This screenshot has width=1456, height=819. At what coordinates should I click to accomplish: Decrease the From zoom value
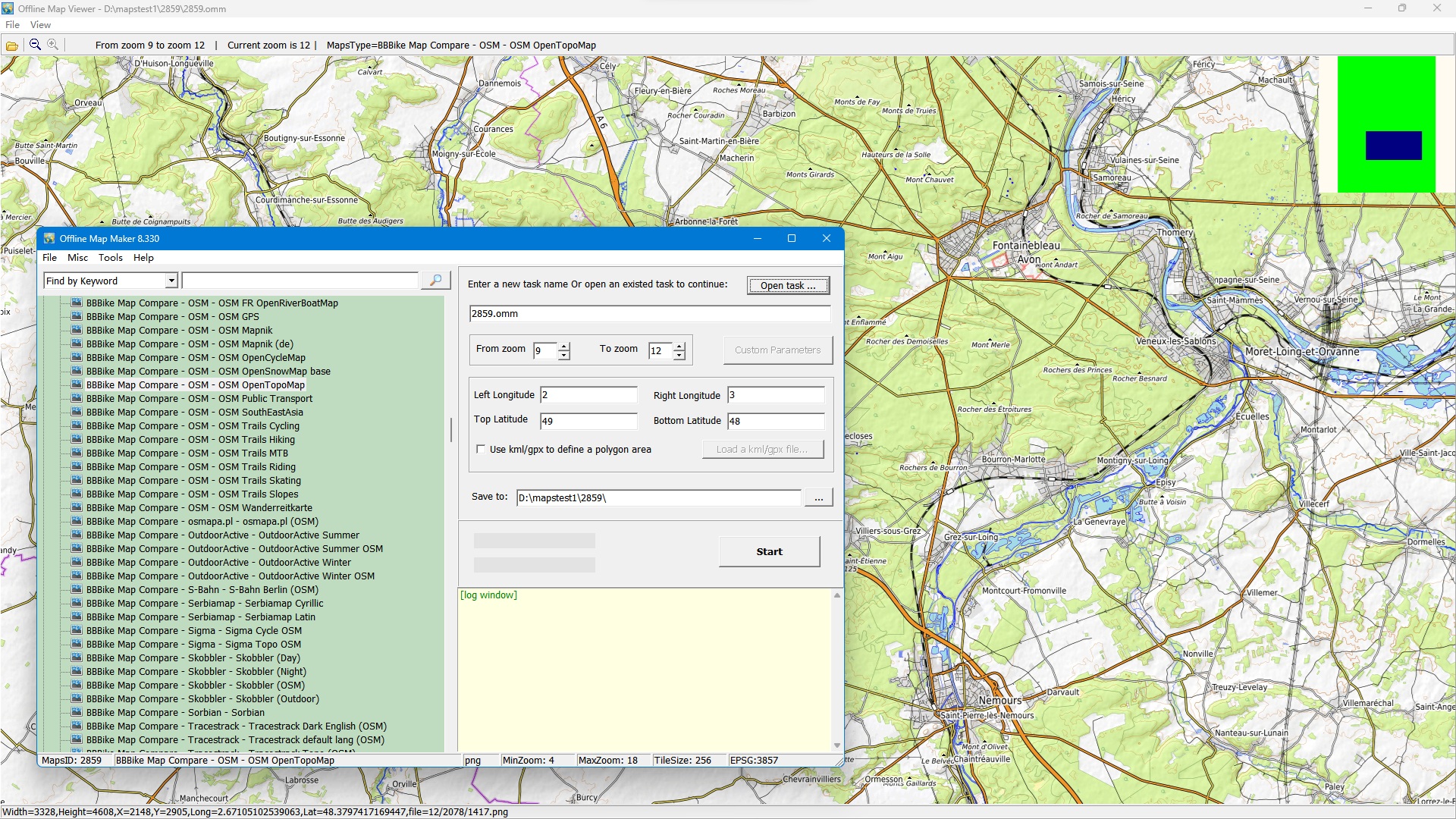[563, 355]
